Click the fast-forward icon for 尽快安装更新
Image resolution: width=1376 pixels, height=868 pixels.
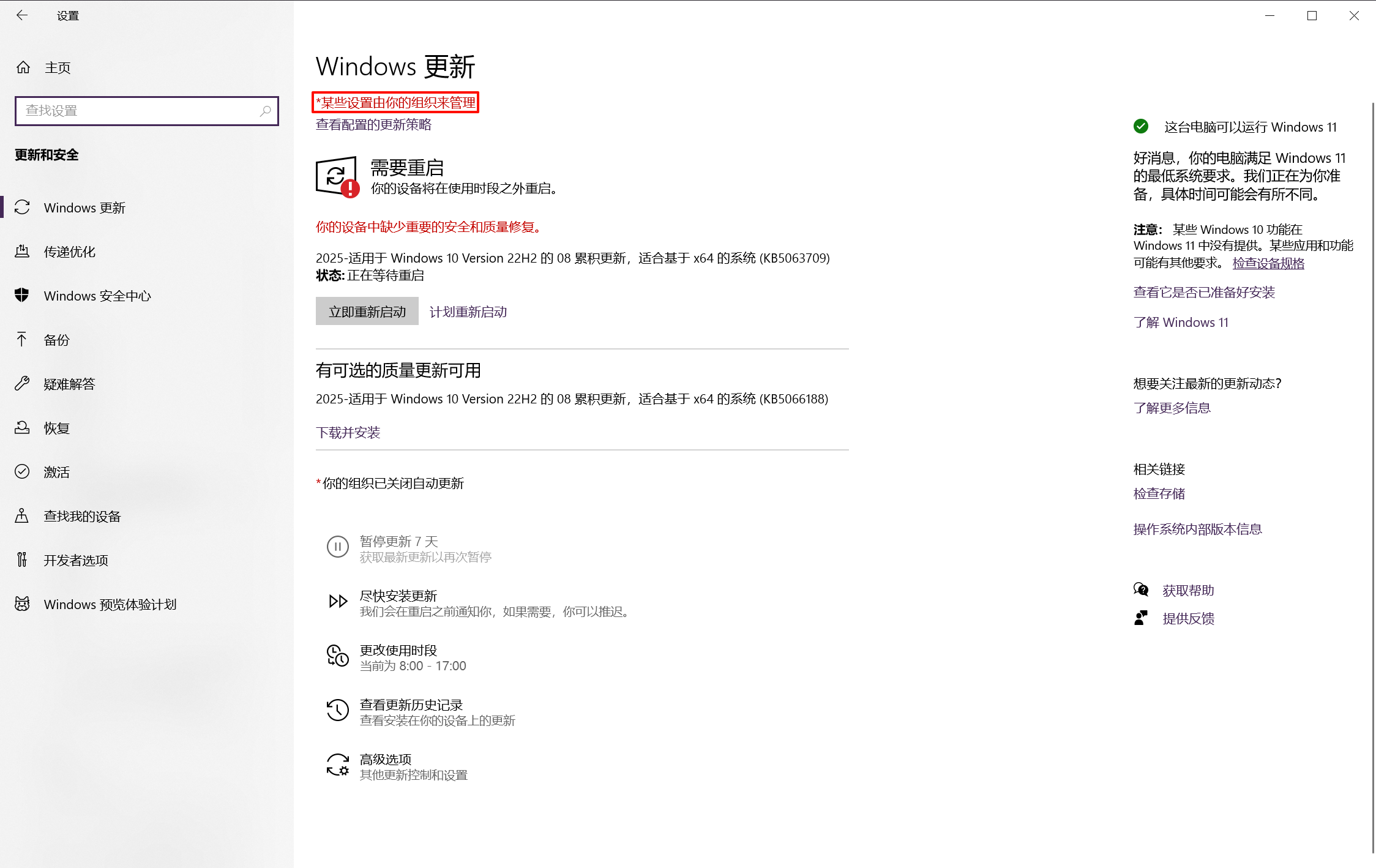coord(337,602)
